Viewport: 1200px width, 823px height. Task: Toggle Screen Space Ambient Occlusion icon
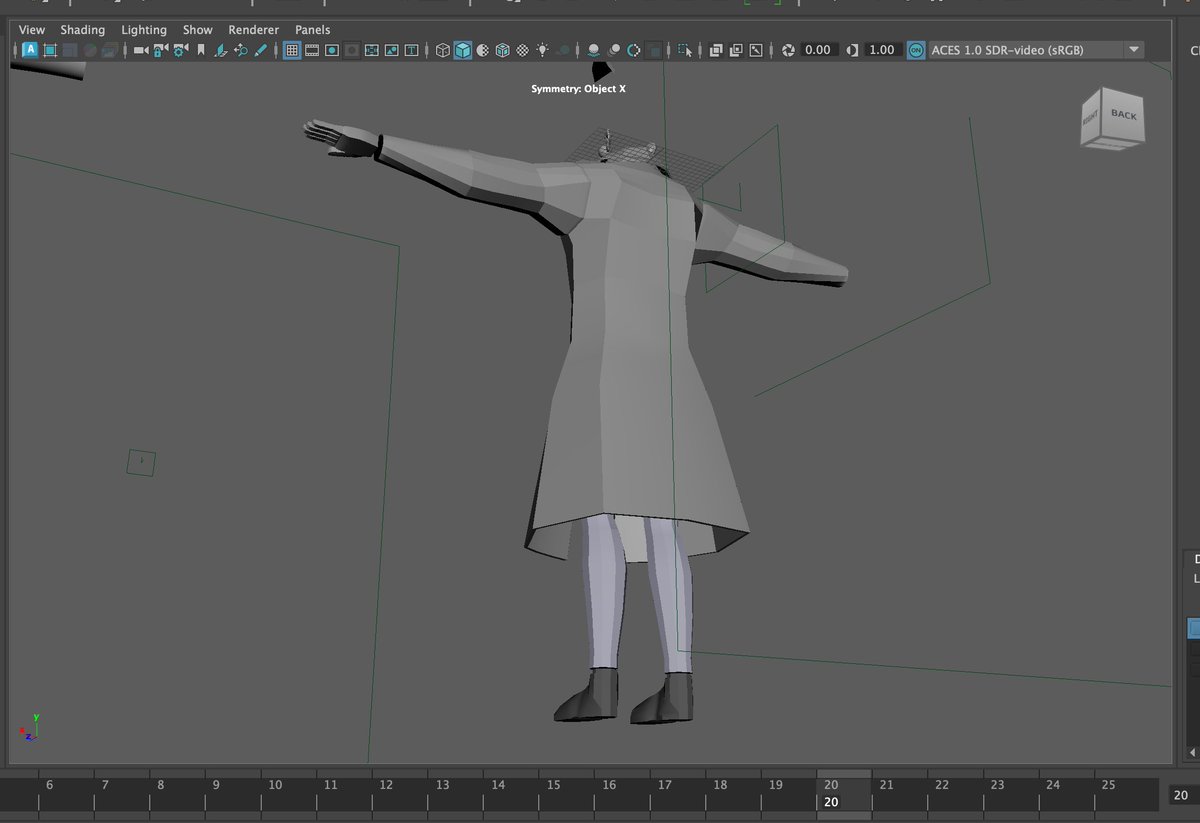[594, 49]
